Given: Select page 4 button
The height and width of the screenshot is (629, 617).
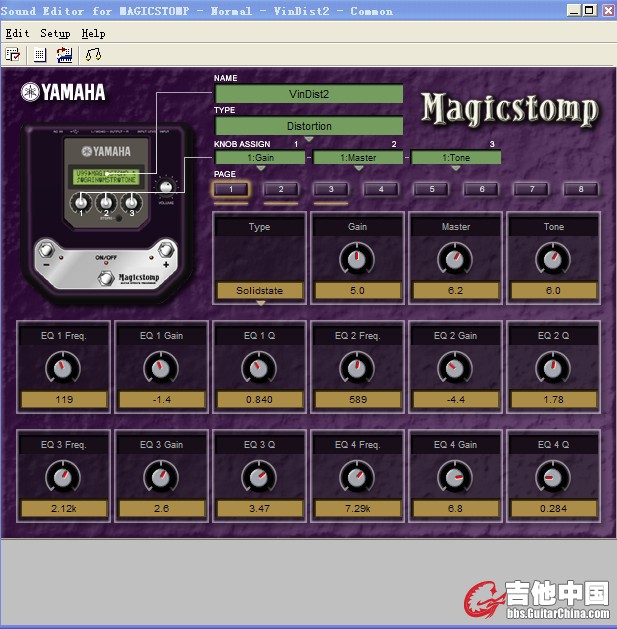Looking at the screenshot, I should (381, 189).
